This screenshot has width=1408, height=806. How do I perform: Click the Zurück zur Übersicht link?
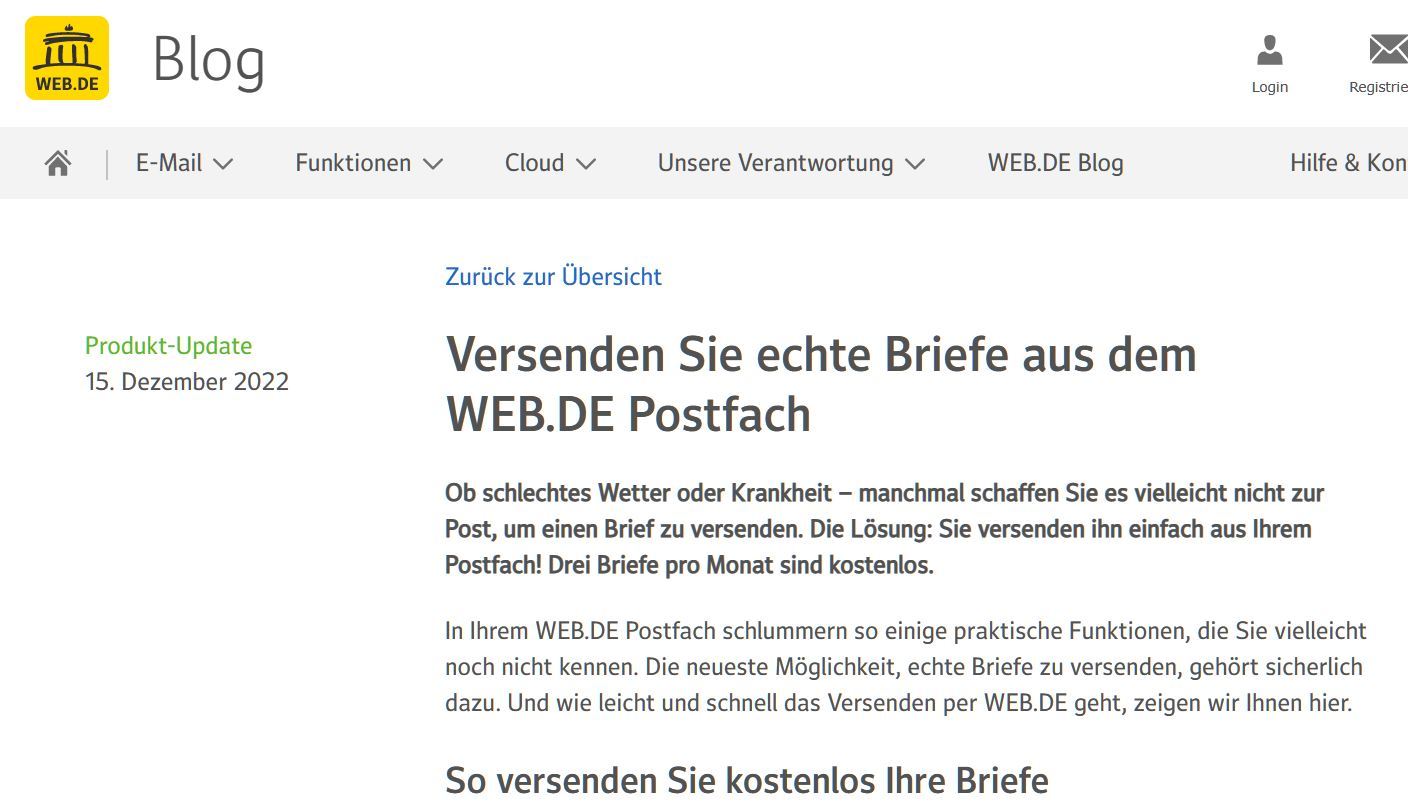[x=553, y=277]
